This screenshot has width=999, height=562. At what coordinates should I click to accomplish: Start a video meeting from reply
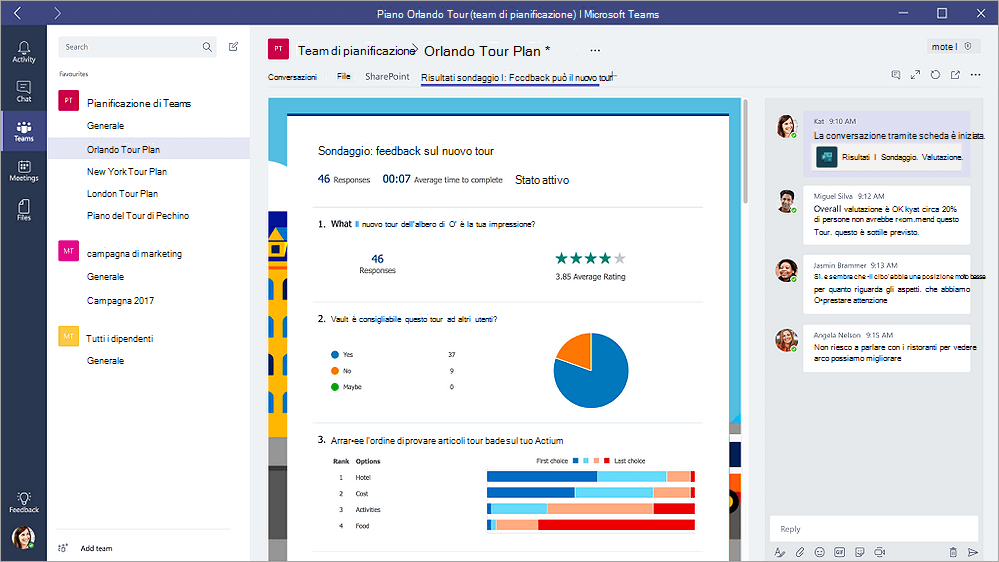880,552
